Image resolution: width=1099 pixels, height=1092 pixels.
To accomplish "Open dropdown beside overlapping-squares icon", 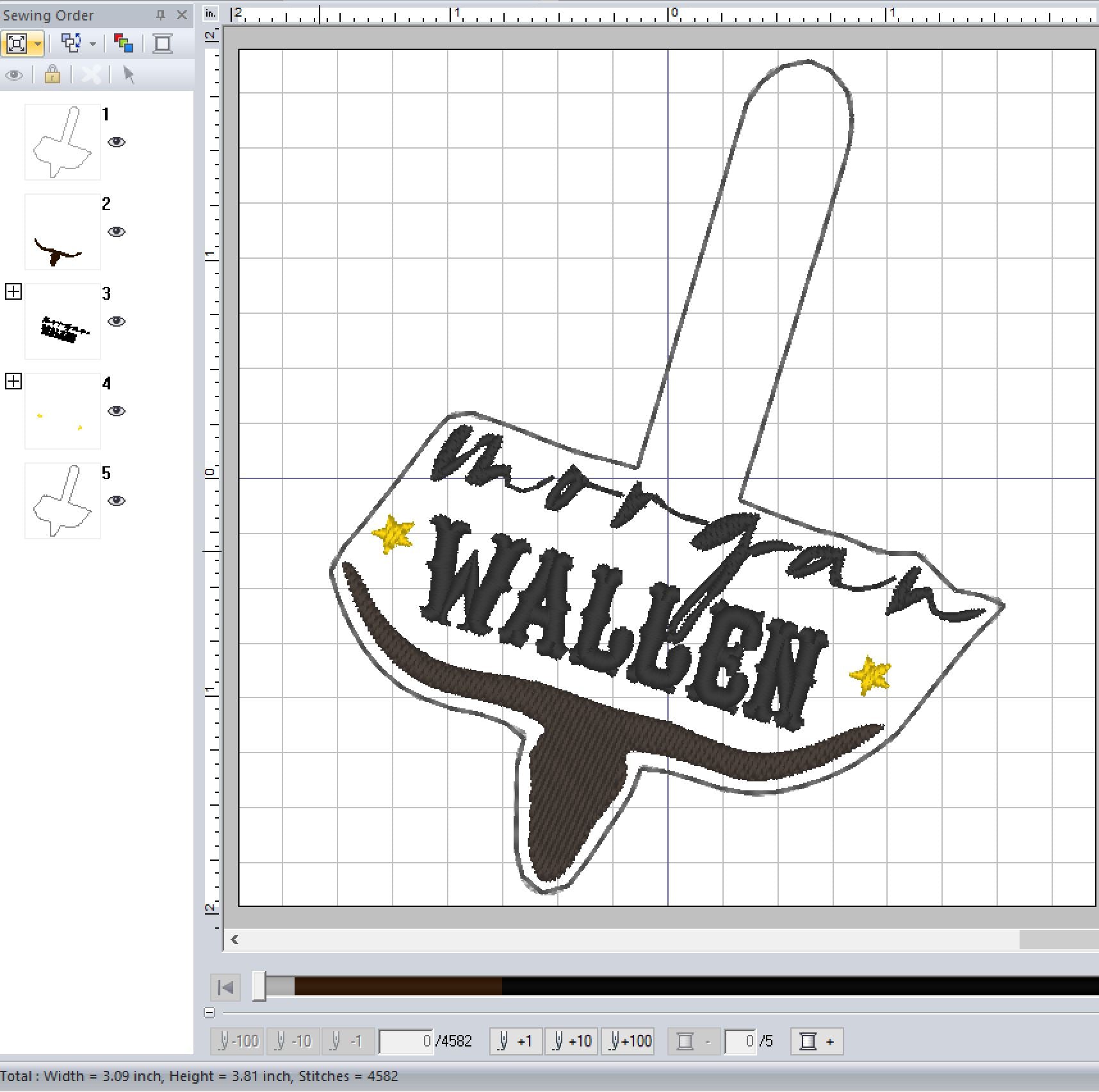I will point(93,44).
